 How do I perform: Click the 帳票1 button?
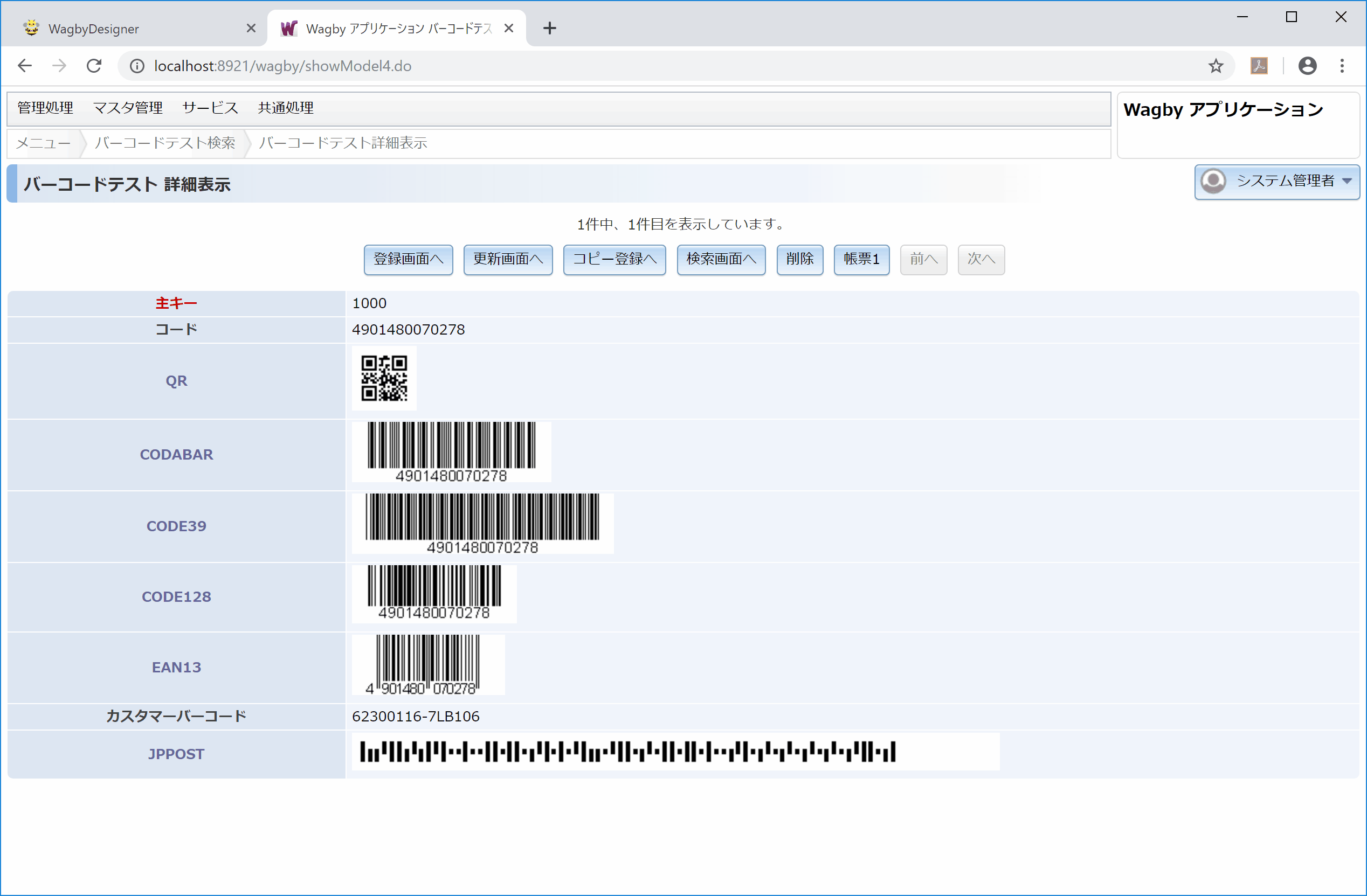pos(861,259)
